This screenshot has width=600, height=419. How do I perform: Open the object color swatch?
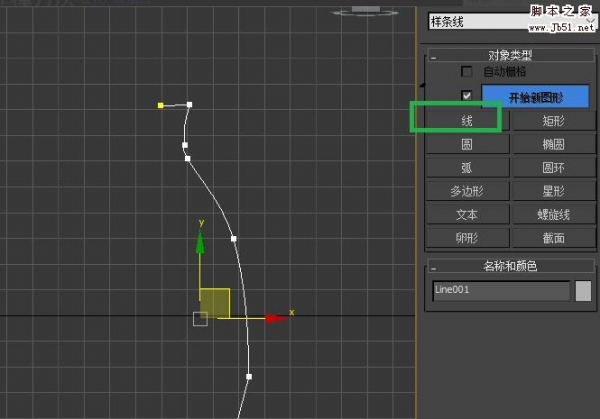point(583,290)
